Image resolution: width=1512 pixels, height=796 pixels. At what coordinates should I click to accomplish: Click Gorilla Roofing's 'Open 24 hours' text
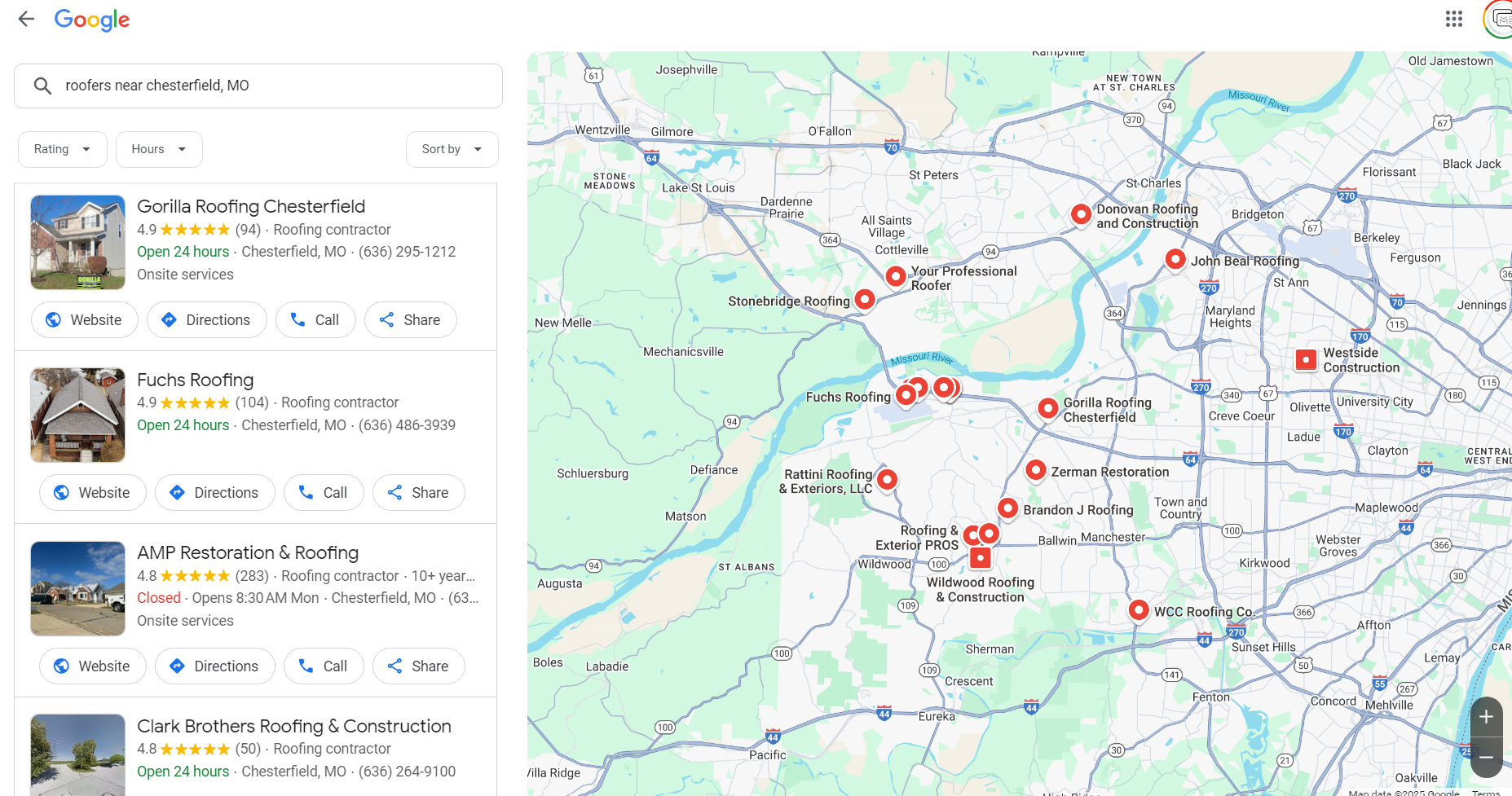click(x=183, y=252)
